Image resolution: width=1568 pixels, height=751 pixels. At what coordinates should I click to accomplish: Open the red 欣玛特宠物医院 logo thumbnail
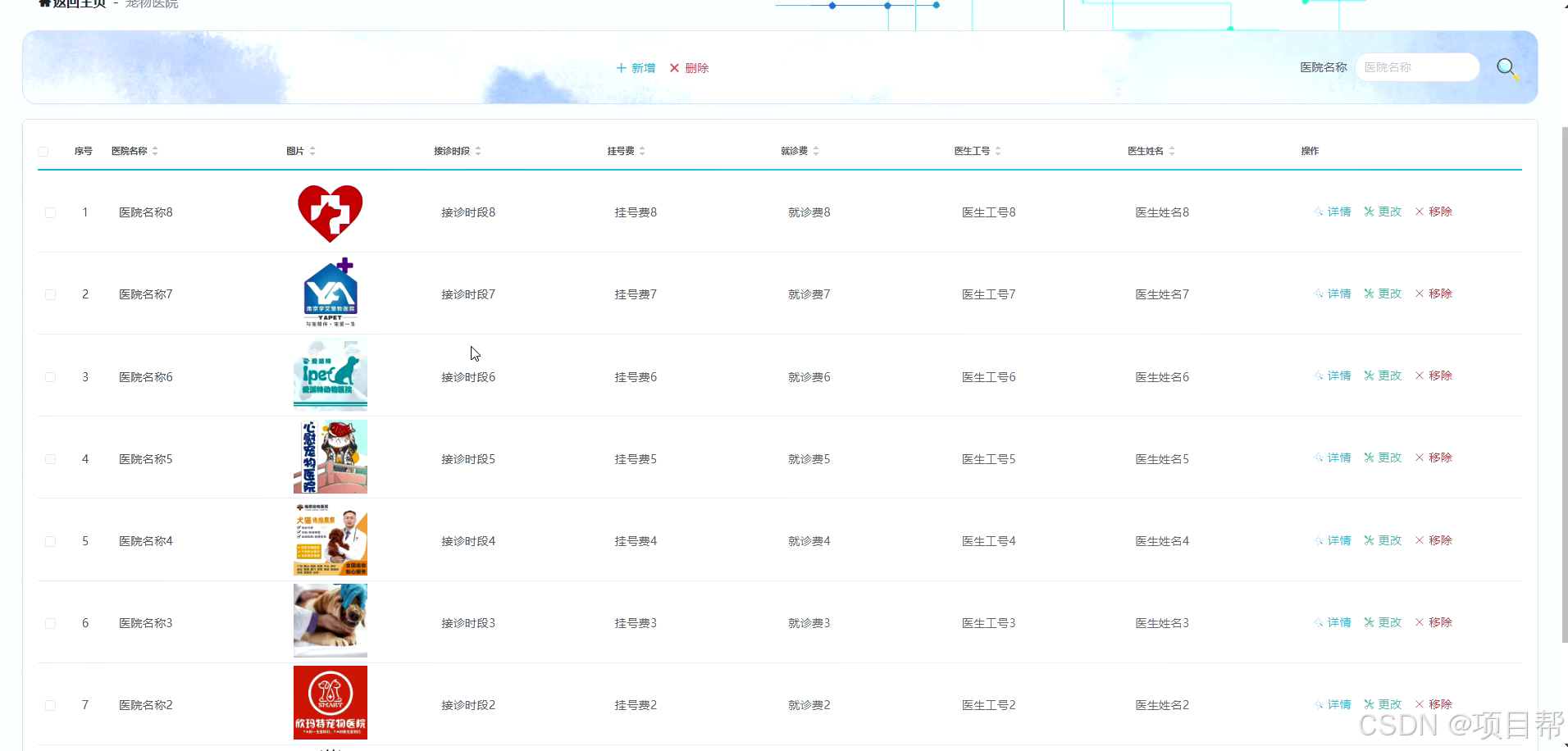(x=330, y=703)
